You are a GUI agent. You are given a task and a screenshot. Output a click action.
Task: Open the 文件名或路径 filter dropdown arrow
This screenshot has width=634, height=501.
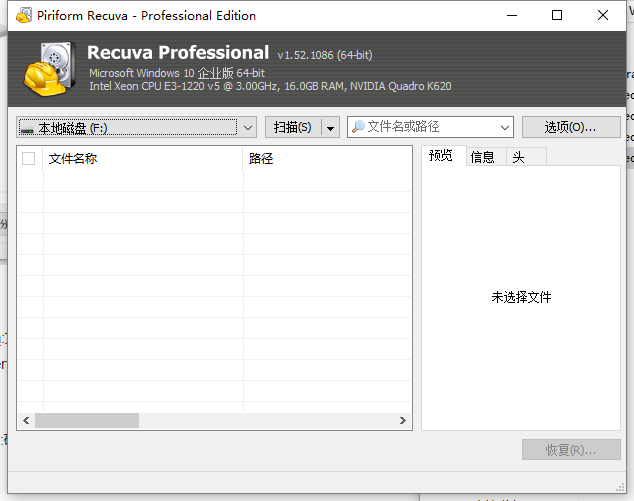pos(504,128)
